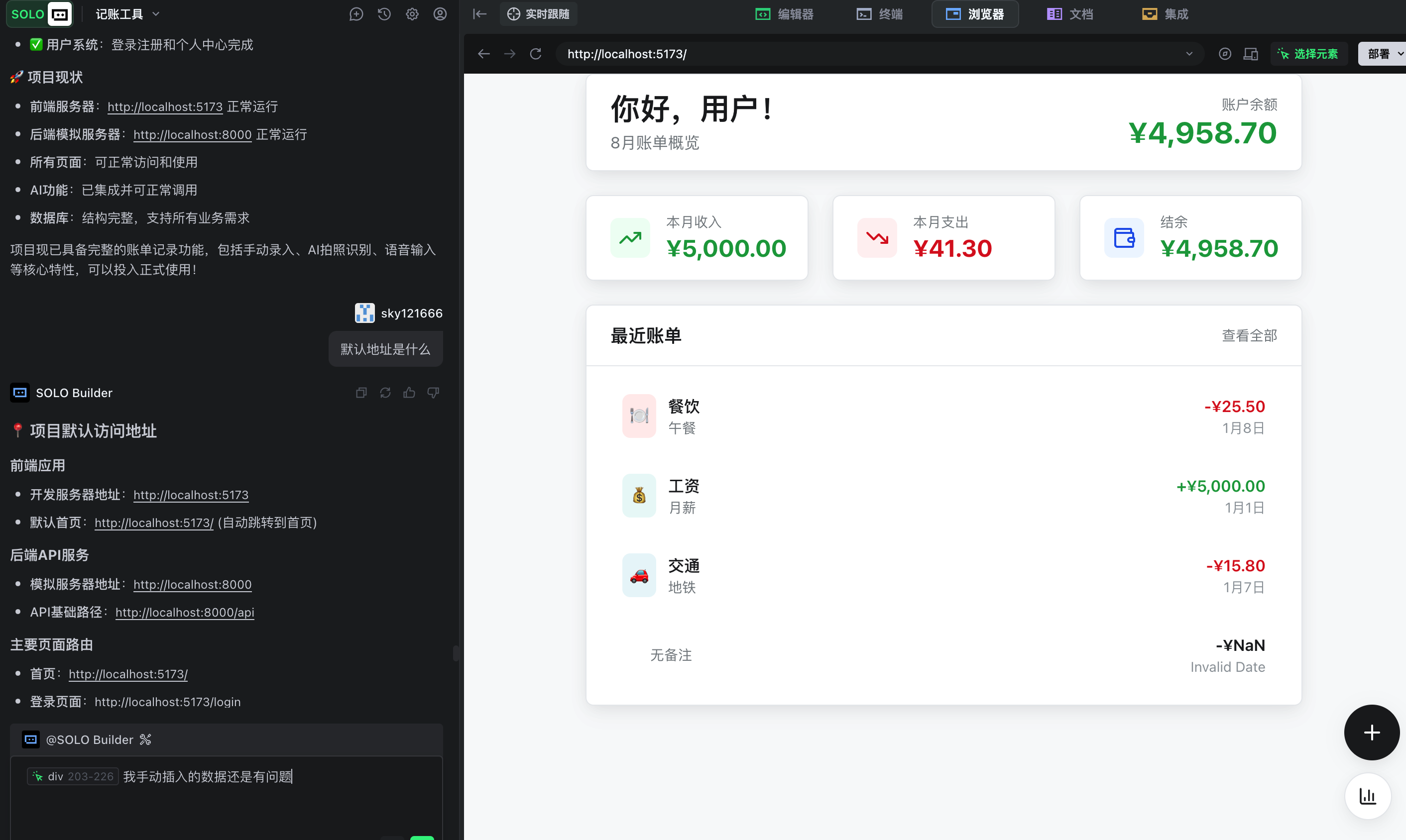
Task: Click the 登录页面 localhost:5173/login address
Action: click(x=168, y=701)
